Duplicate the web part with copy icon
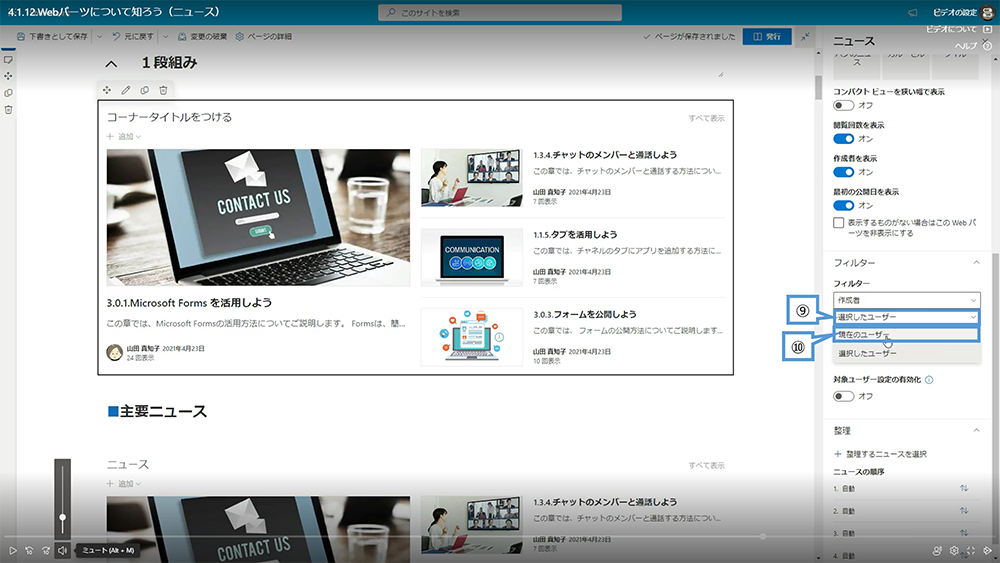 click(x=145, y=91)
